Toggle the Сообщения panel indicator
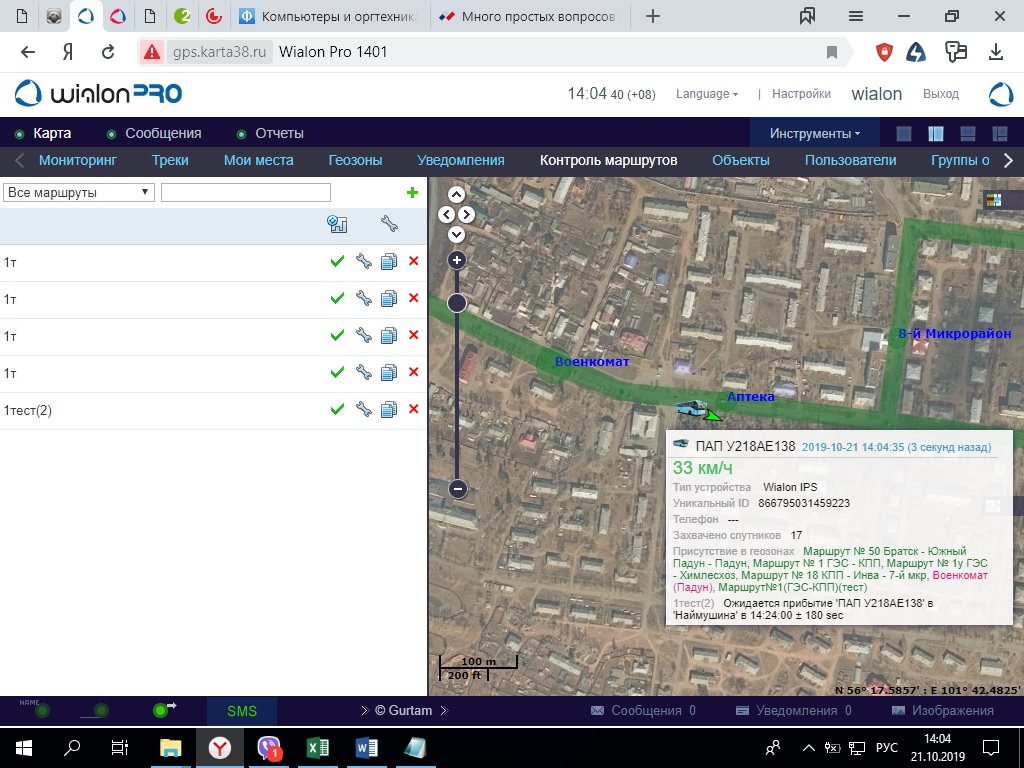1024x768 pixels. pos(112,134)
